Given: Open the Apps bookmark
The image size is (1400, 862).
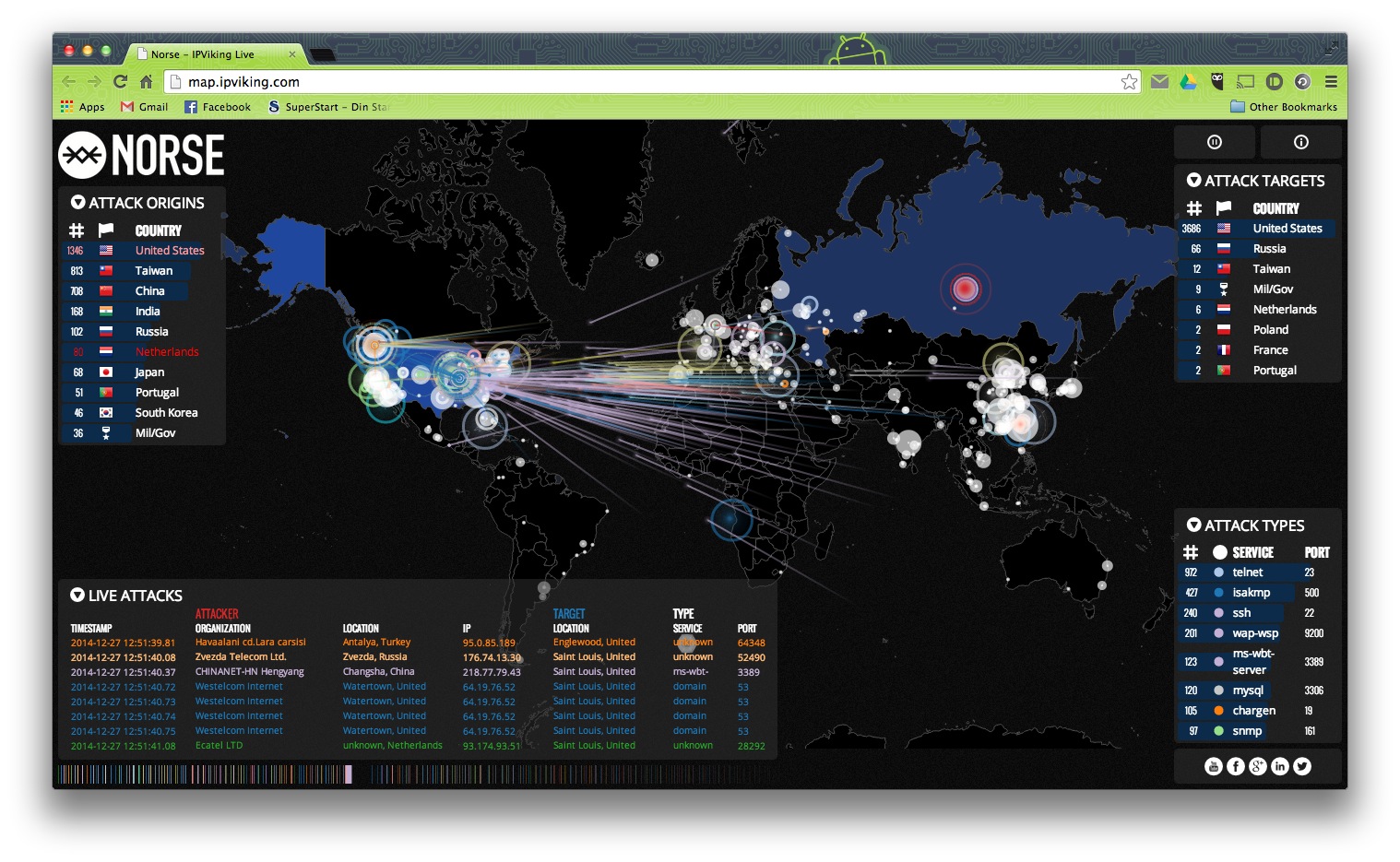Looking at the screenshot, I should [82, 107].
